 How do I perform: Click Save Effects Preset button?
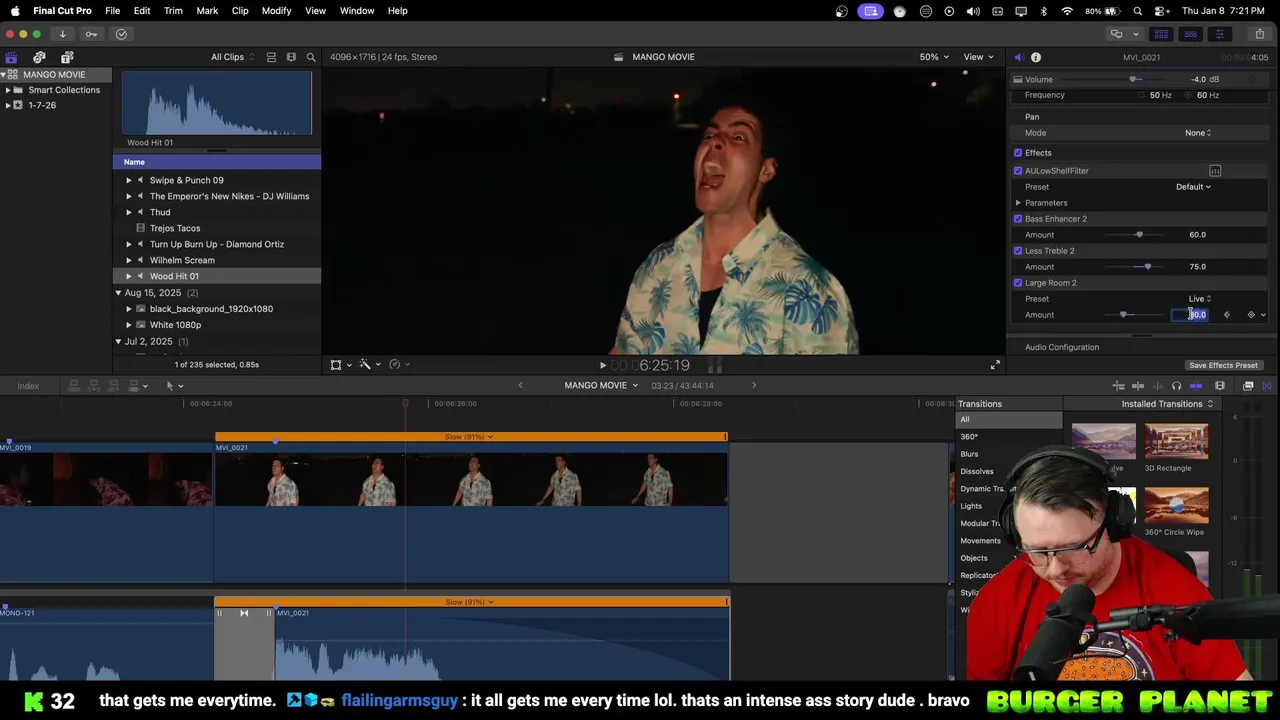1223,365
